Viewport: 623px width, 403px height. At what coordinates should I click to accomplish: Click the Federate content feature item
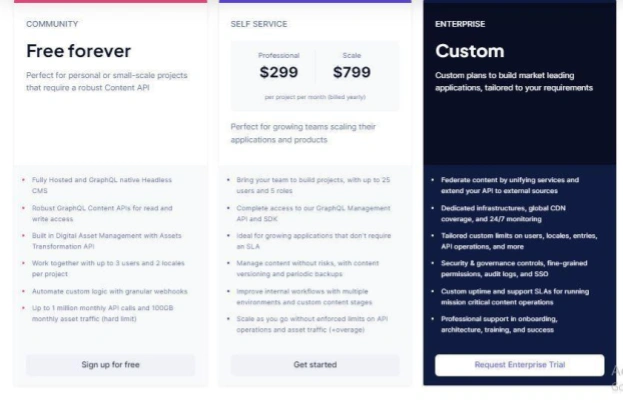coord(510,185)
